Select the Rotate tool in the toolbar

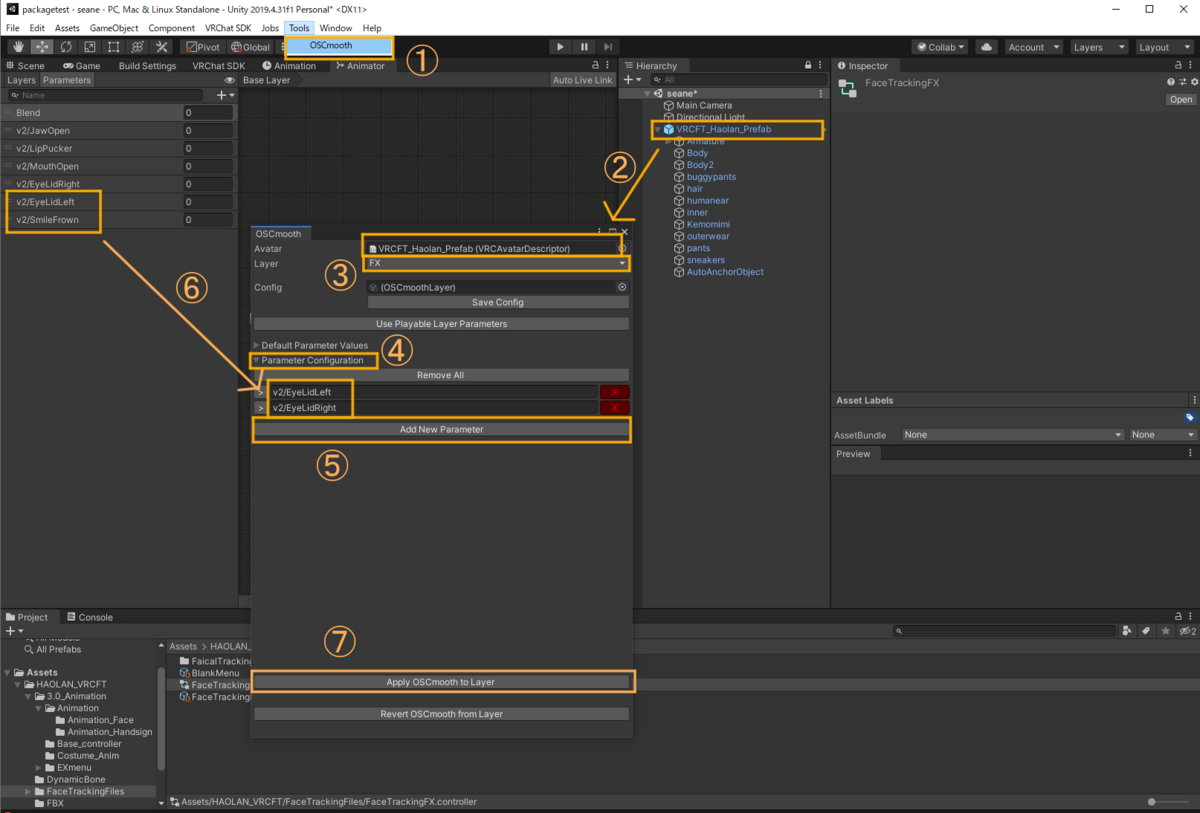[x=66, y=47]
